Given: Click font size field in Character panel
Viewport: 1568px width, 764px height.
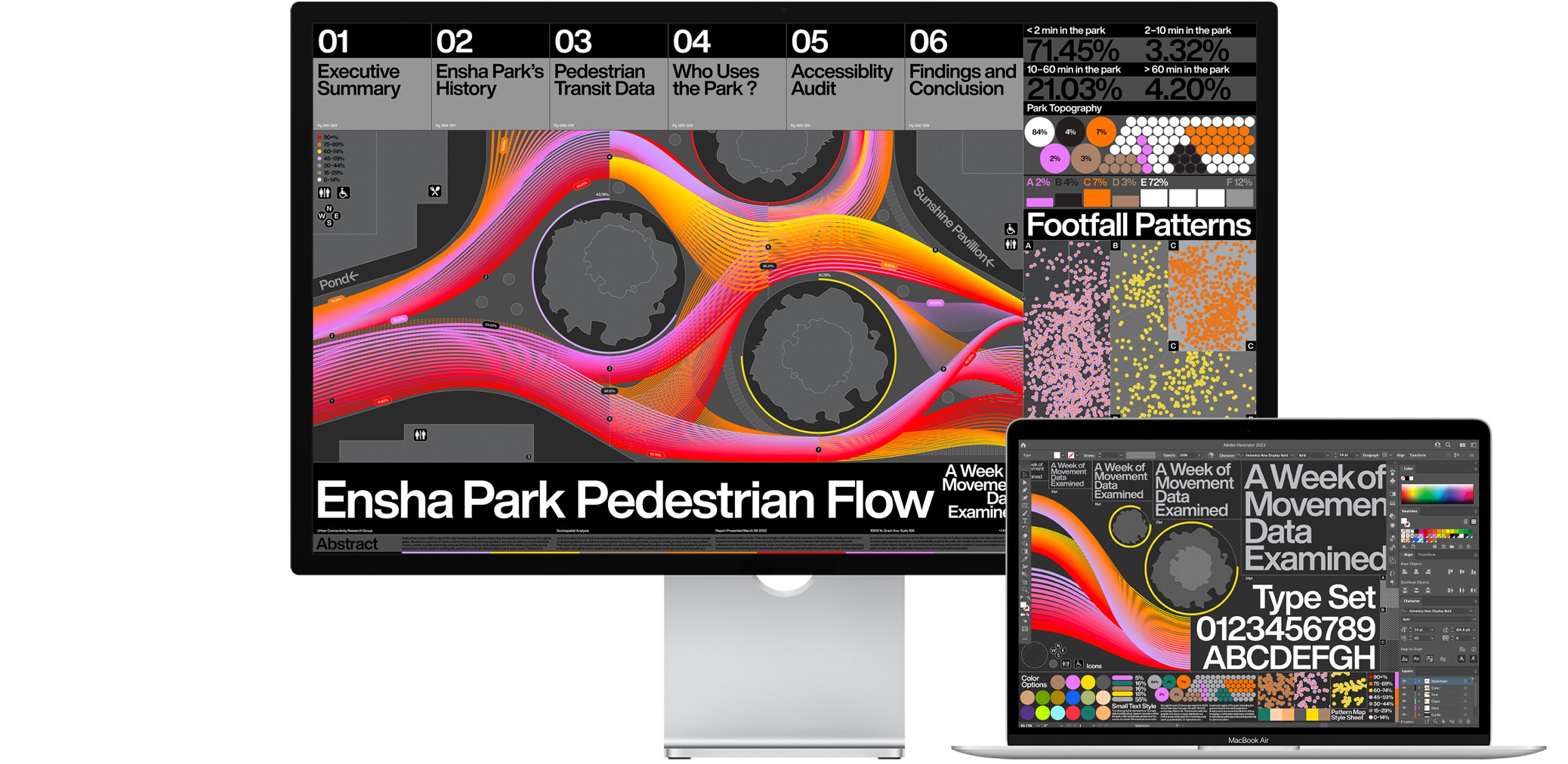Looking at the screenshot, I should pyautogui.click(x=1421, y=630).
